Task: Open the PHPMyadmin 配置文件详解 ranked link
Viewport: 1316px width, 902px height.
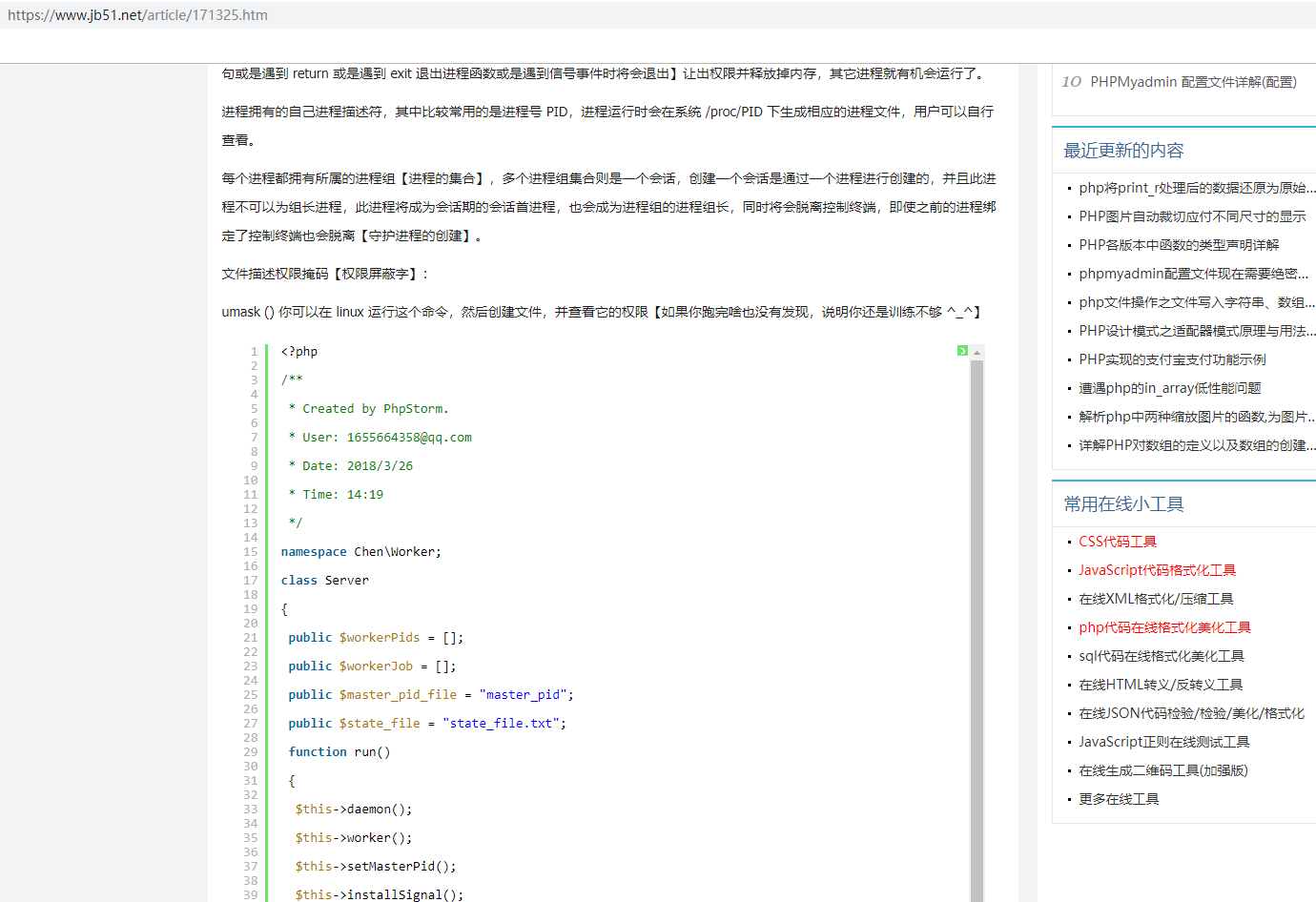Action: (x=1193, y=82)
